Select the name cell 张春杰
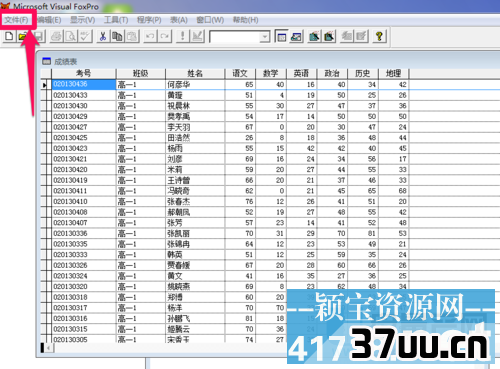 [195, 202]
